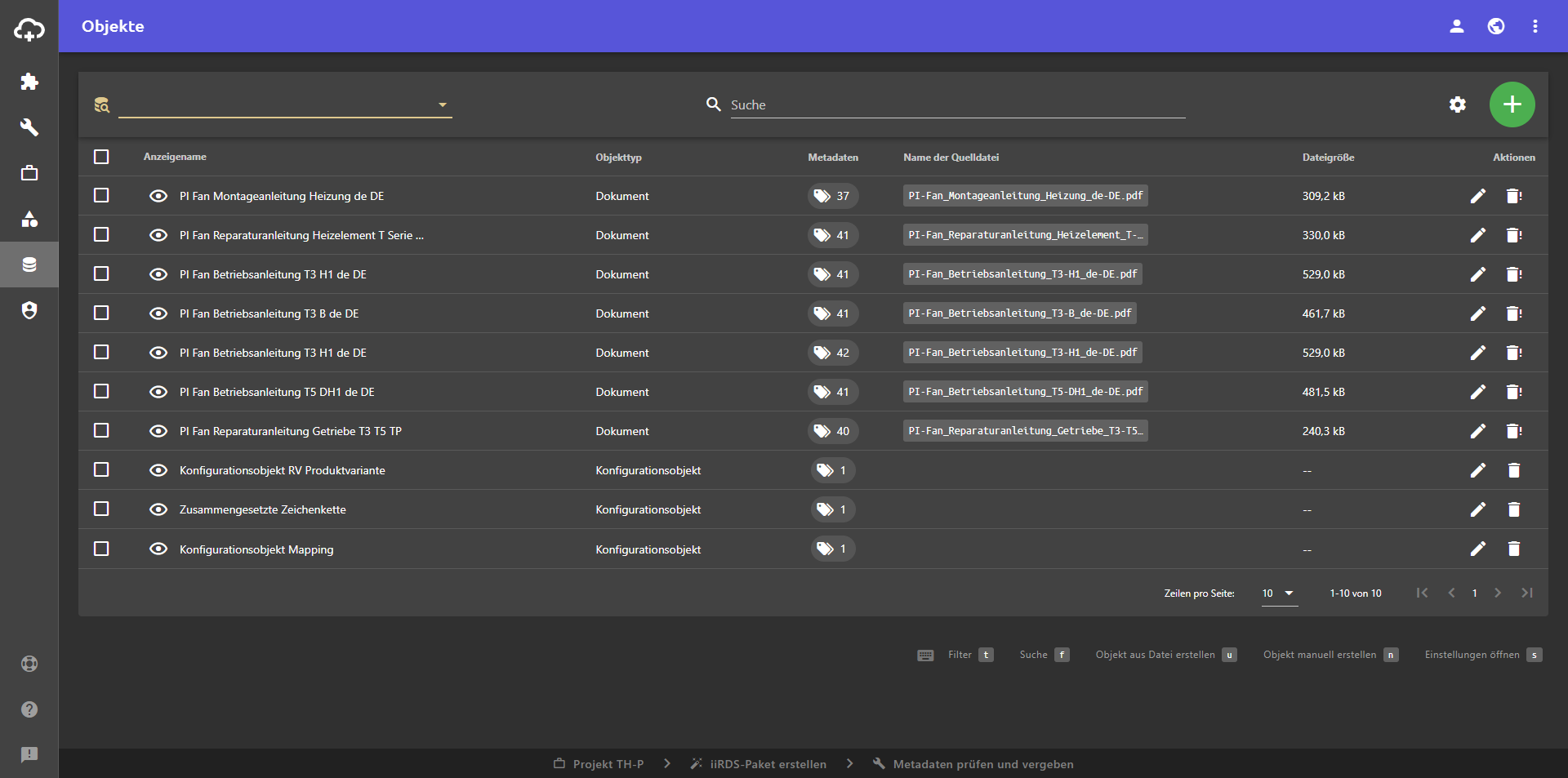Expand the filter dropdown next to search
The image size is (1568, 778).
tap(442, 104)
